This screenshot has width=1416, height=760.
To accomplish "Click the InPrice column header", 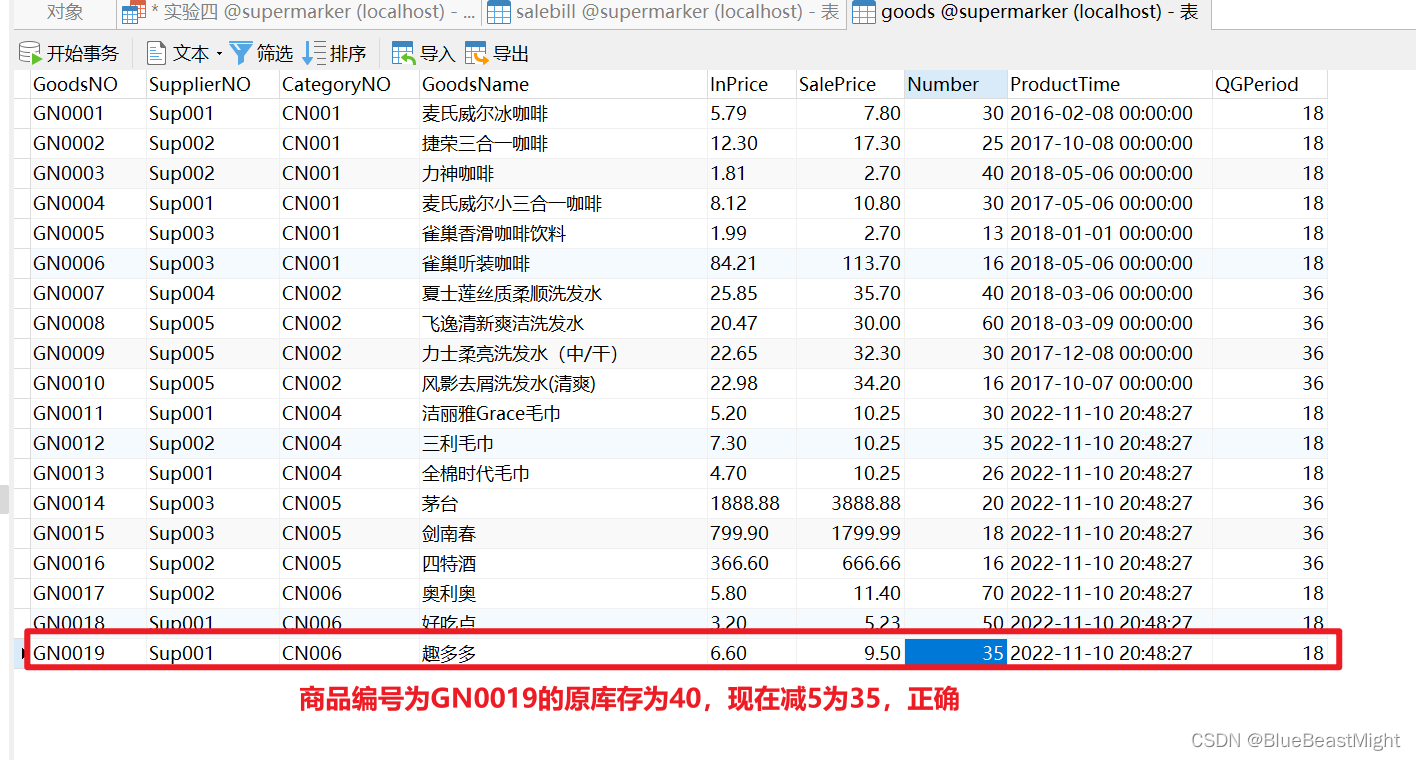I will coord(751,84).
